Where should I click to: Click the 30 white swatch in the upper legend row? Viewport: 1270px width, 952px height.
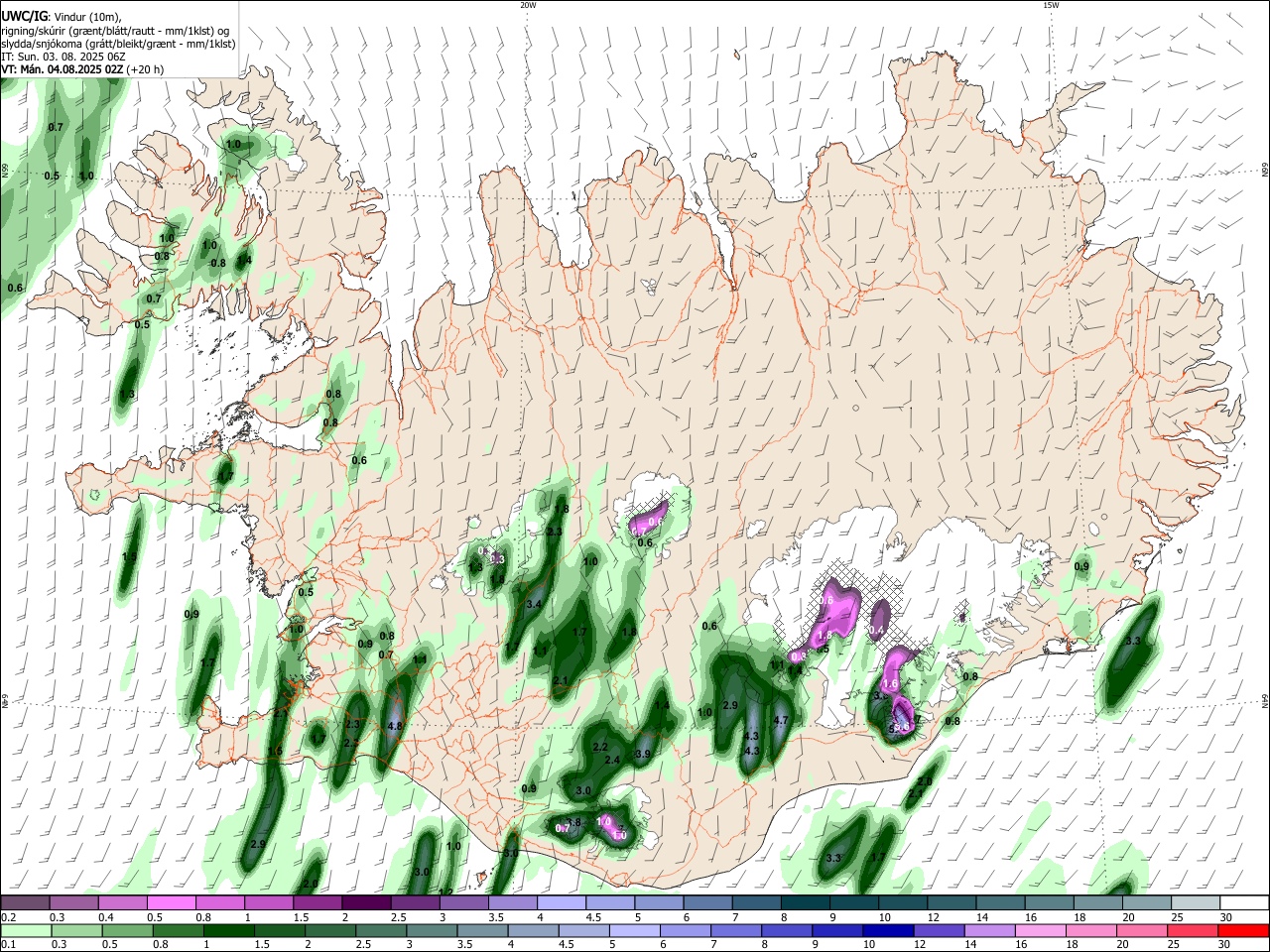[x=1244, y=903]
